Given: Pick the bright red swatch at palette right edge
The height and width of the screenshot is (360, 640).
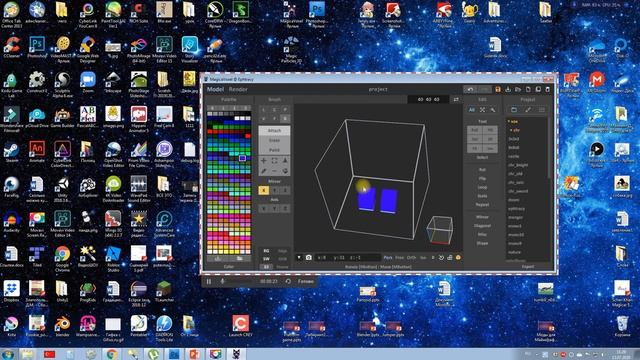Looking at the screenshot, I should pyautogui.click(x=247, y=136).
